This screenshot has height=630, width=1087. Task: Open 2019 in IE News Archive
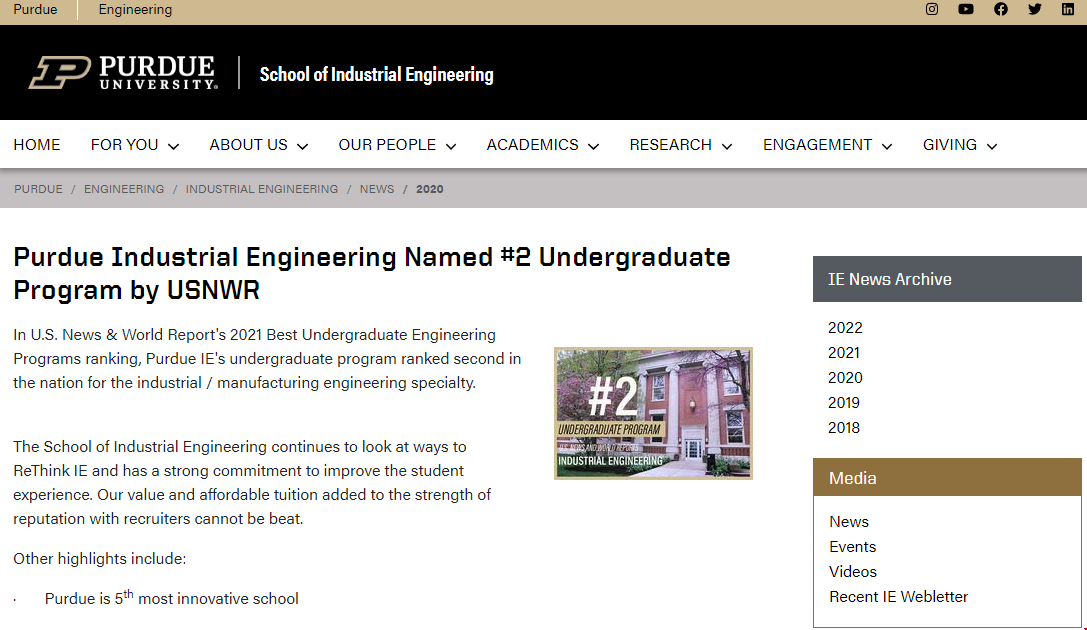click(844, 403)
